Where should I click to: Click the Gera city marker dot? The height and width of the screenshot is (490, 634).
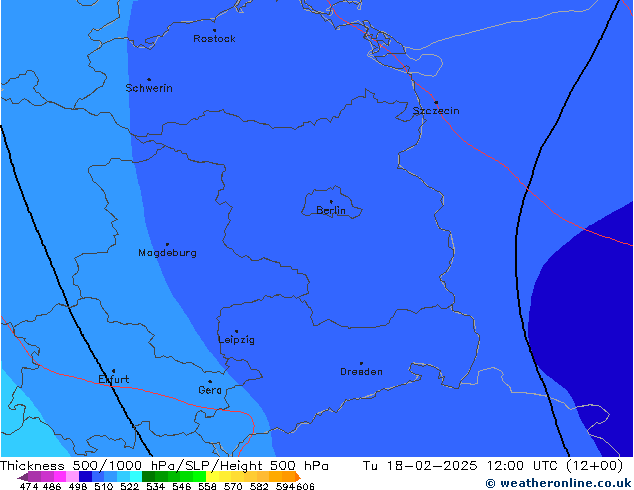210,382
